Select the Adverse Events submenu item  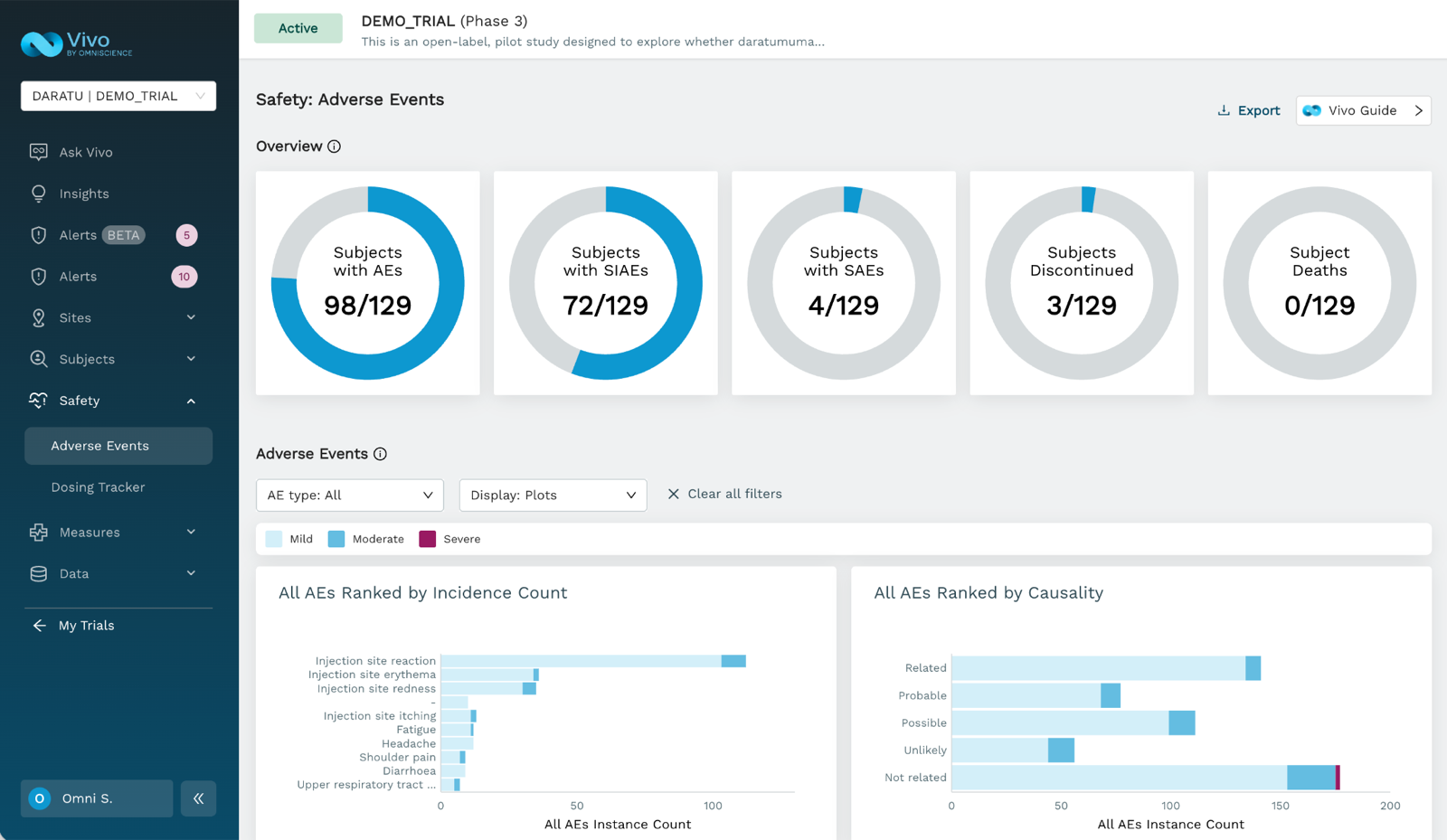pos(118,446)
